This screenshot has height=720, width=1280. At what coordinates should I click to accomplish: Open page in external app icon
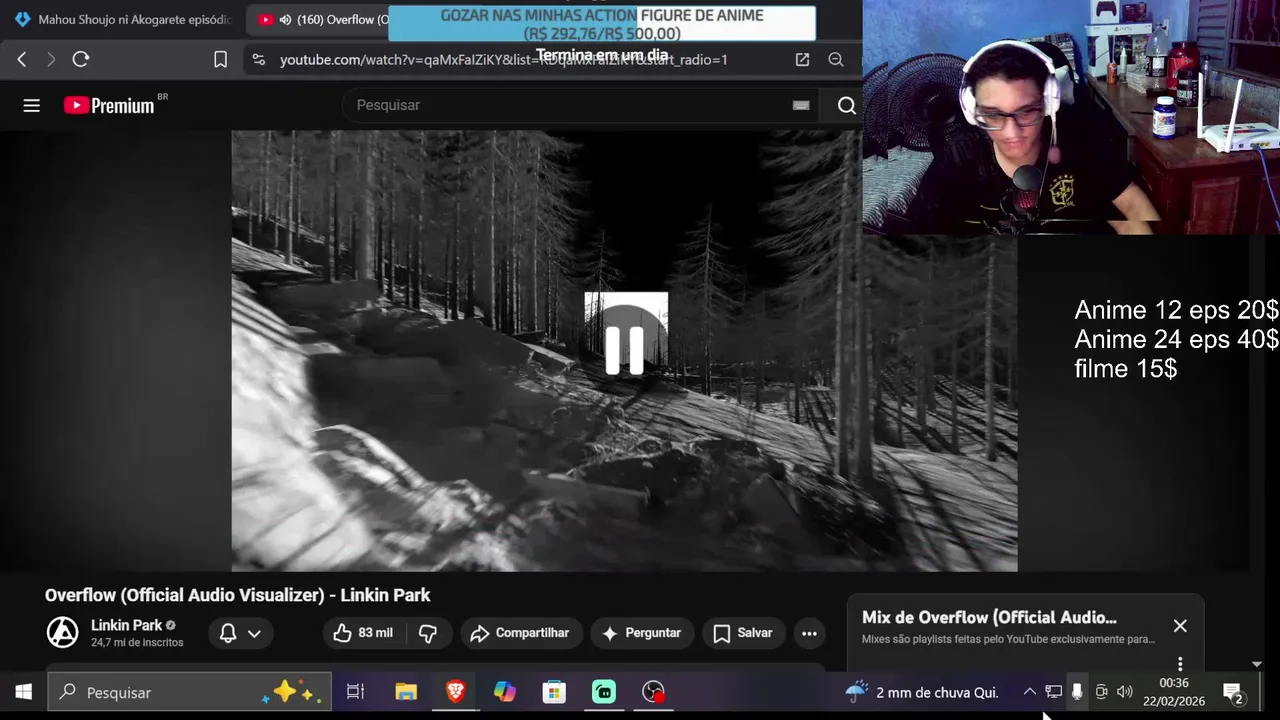click(x=802, y=60)
